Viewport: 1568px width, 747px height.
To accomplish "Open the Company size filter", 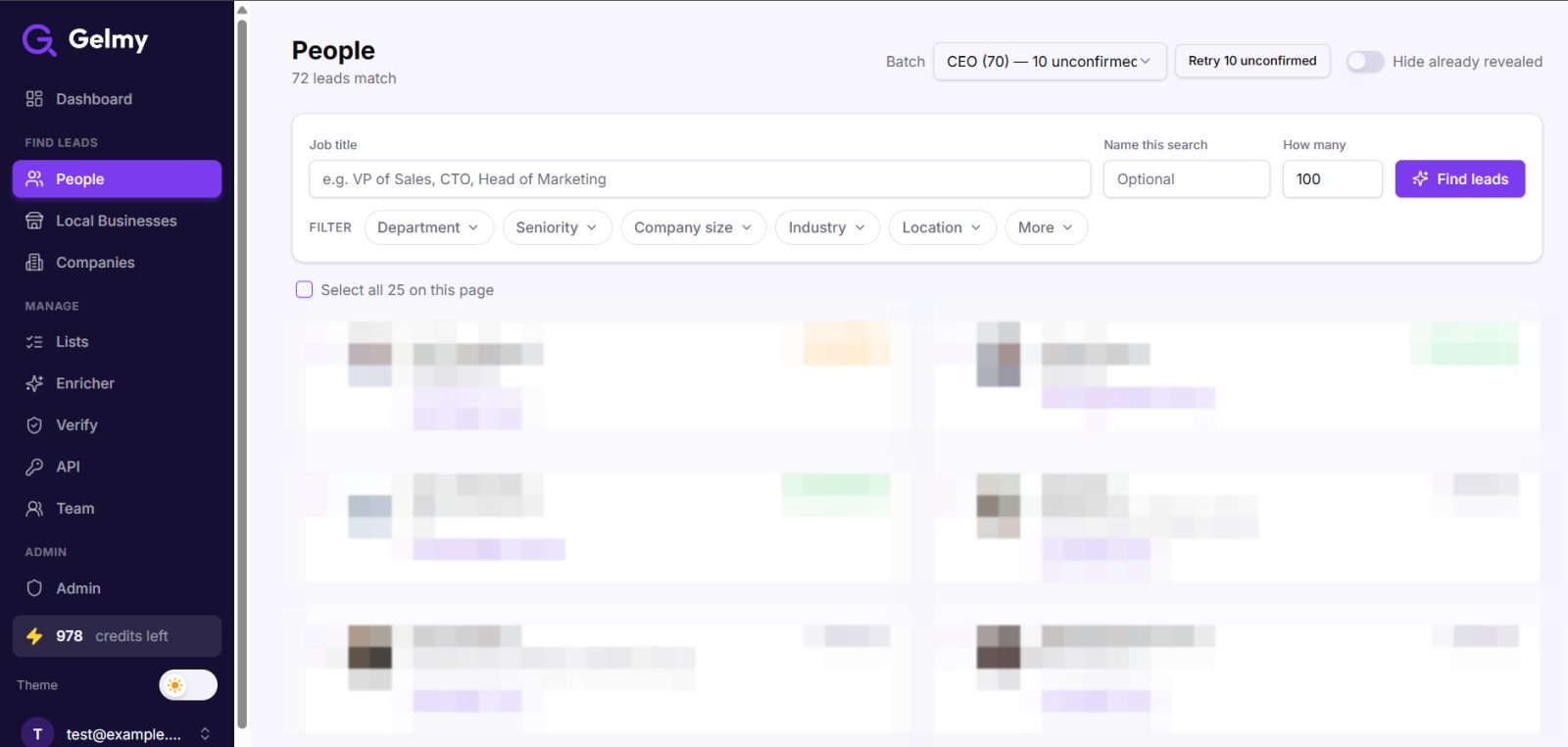I will pyautogui.click(x=693, y=227).
